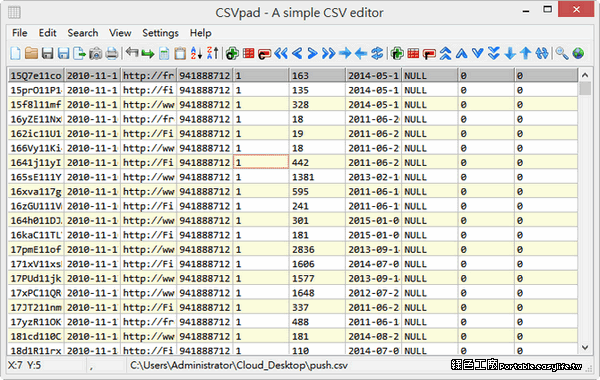
Task: Select the cell containing 2836
Action: tap(317, 250)
